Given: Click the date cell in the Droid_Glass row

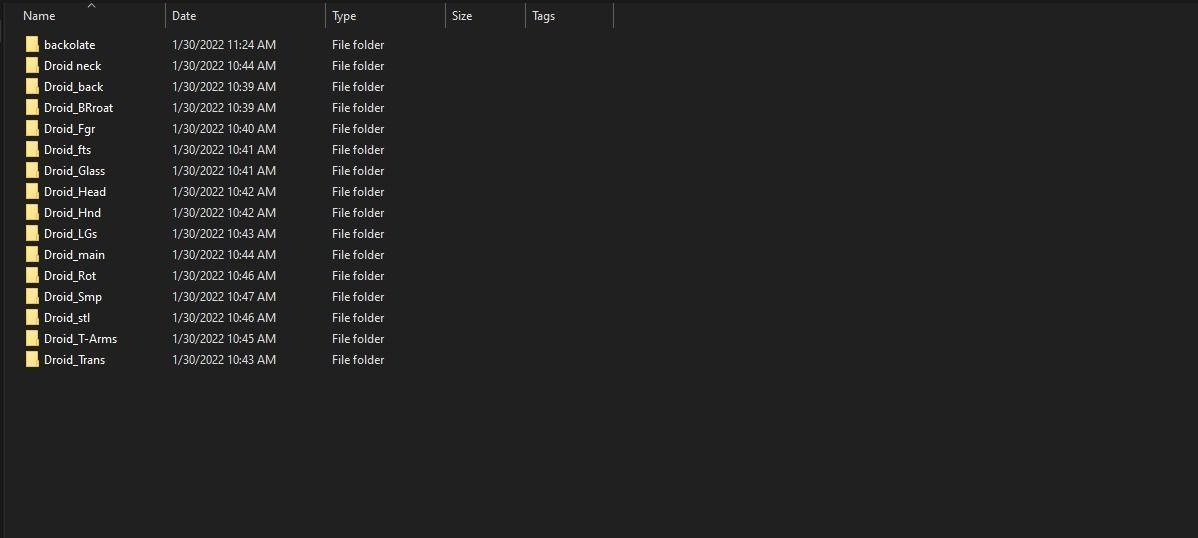Looking at the screenshot, I should 224,171.
